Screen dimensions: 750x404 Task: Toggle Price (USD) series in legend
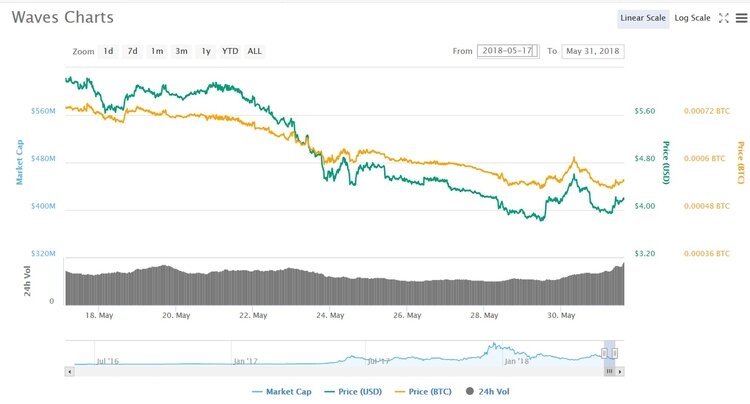[353, 392]
